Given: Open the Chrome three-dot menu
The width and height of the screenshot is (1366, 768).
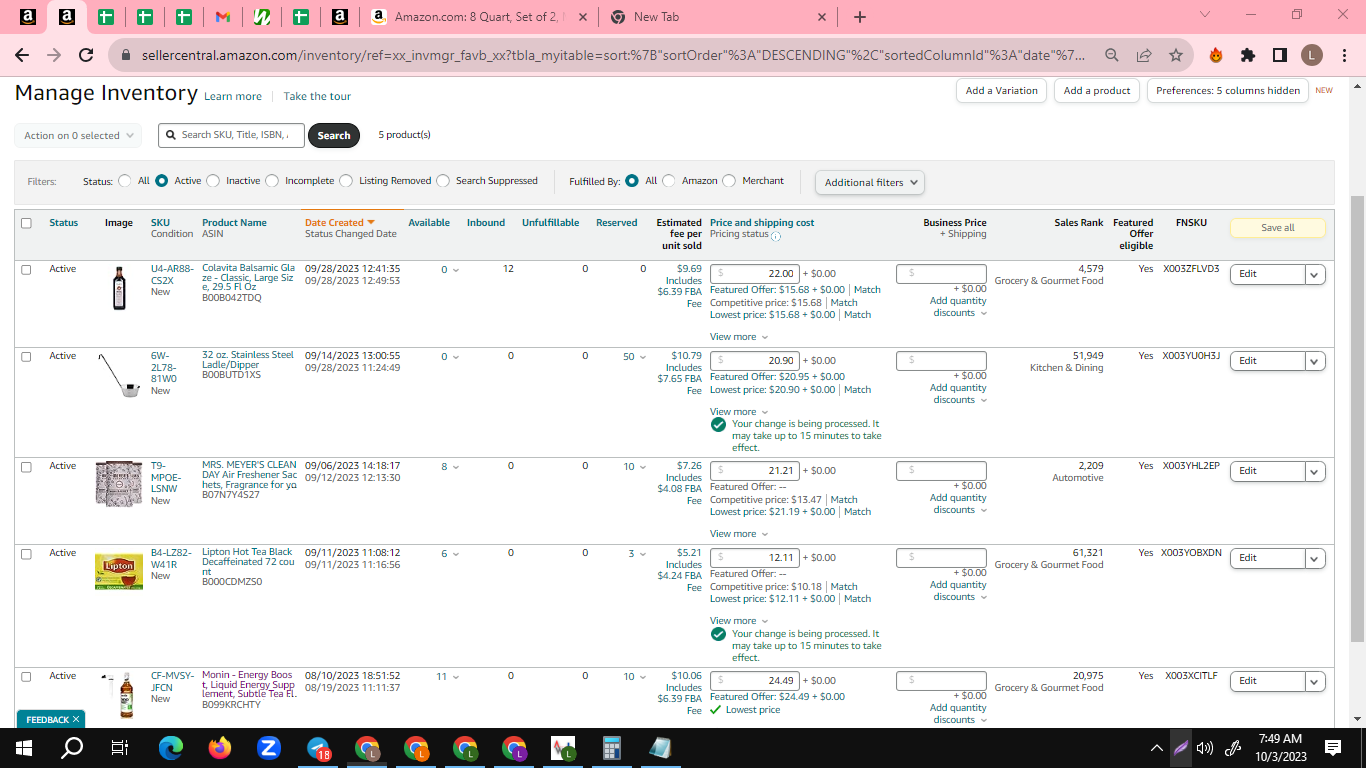Looking at the screenshot, I should tap(1344, 55).
